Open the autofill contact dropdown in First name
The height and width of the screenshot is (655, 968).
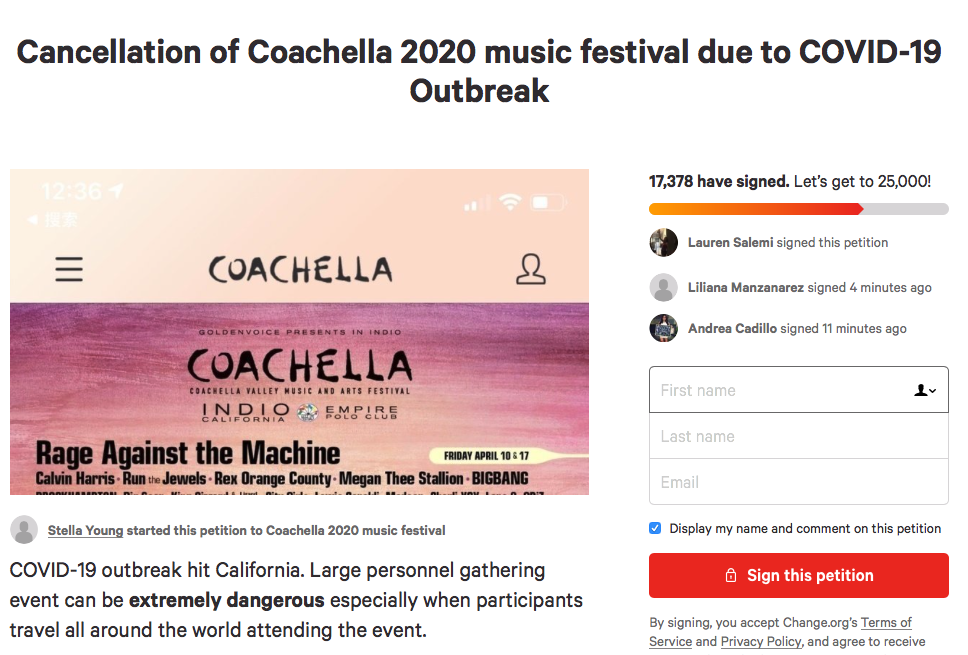(x=925, y=390)
